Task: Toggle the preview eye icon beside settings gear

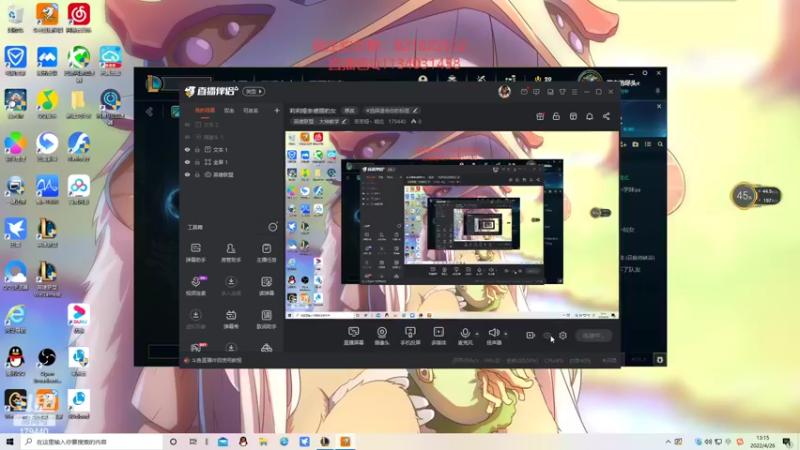Action: tap(547, 335)
